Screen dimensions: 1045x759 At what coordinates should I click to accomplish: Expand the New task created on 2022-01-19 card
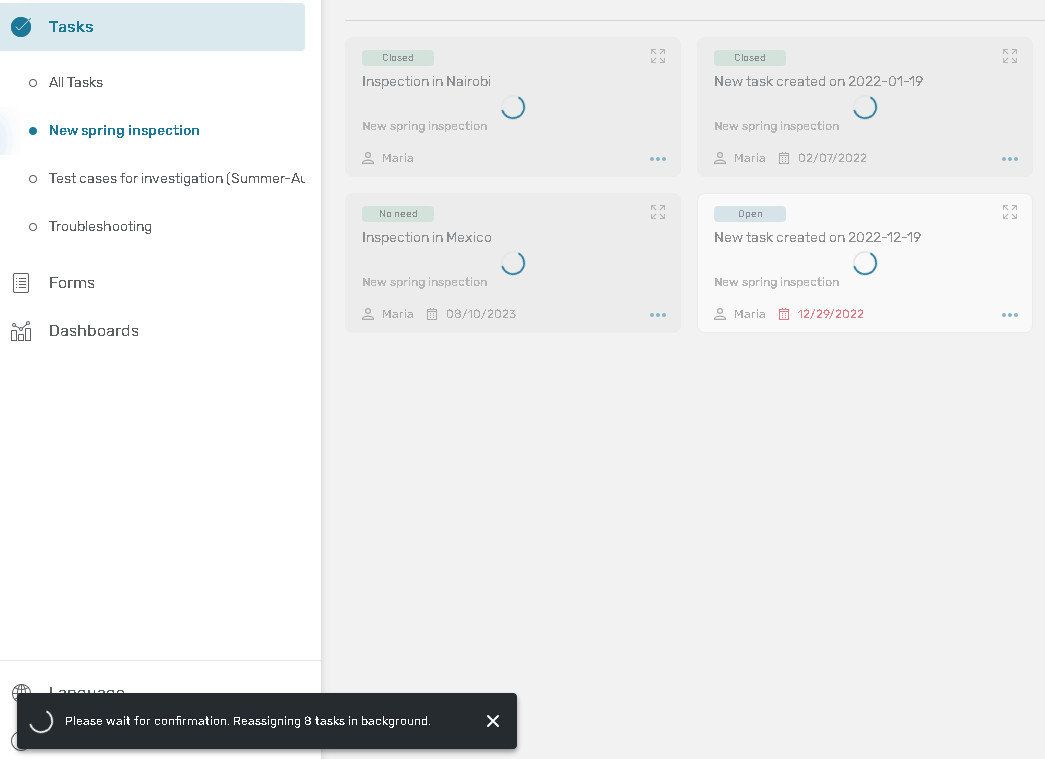[1009, 57]
